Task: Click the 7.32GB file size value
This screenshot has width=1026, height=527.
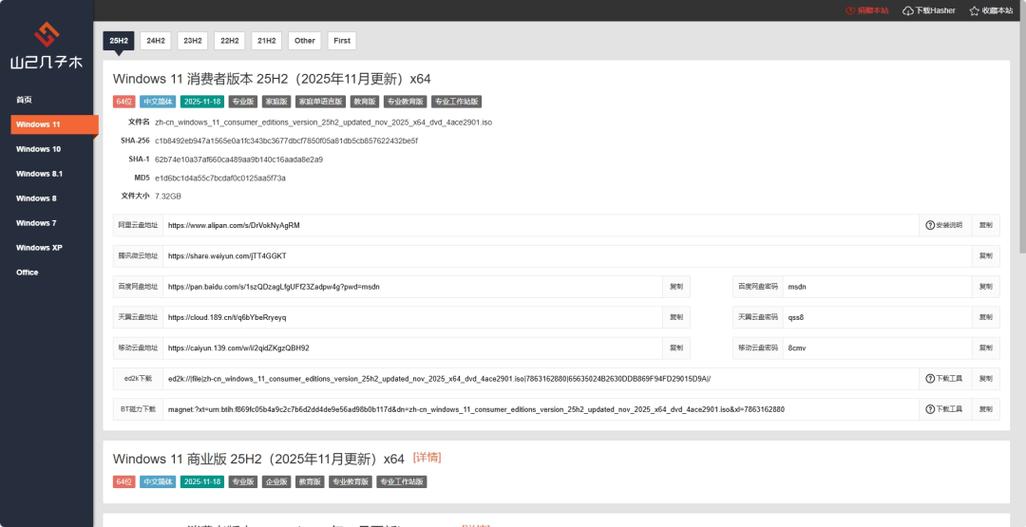Action: 168,196
